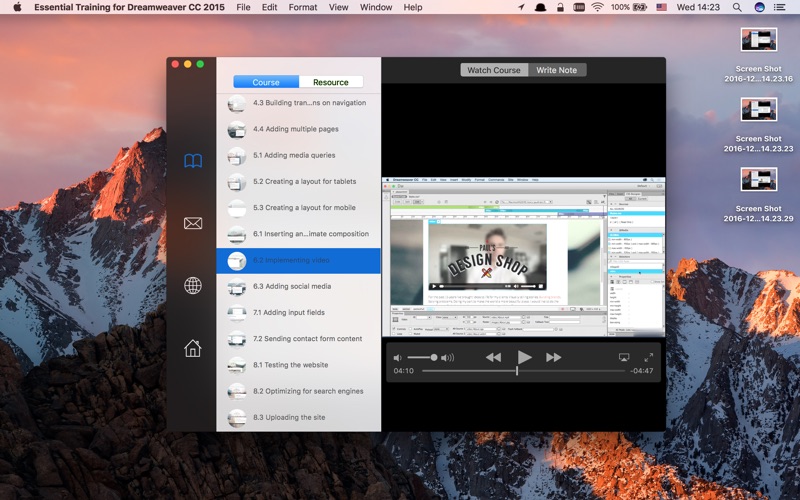Click the battery status icon
The width and height of the screenshot is (800, 500).
(640, 7)
